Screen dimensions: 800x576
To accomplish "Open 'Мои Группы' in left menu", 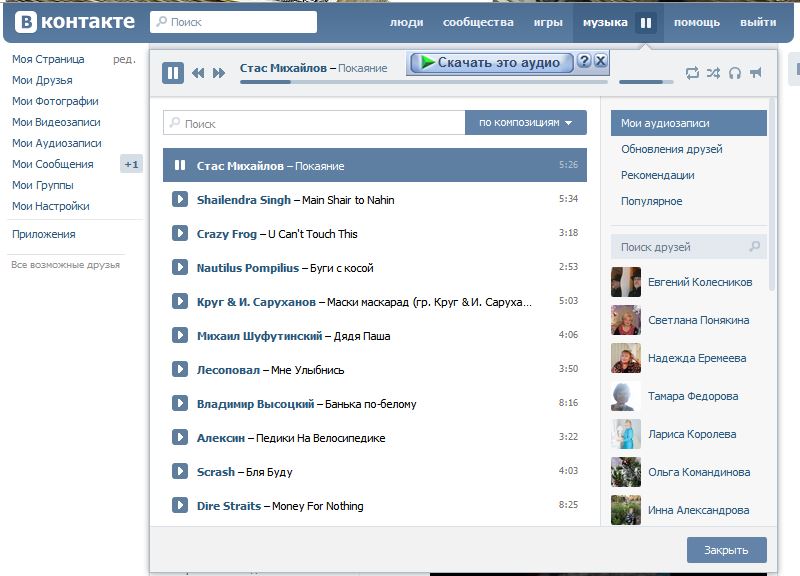I will (43, 185).
